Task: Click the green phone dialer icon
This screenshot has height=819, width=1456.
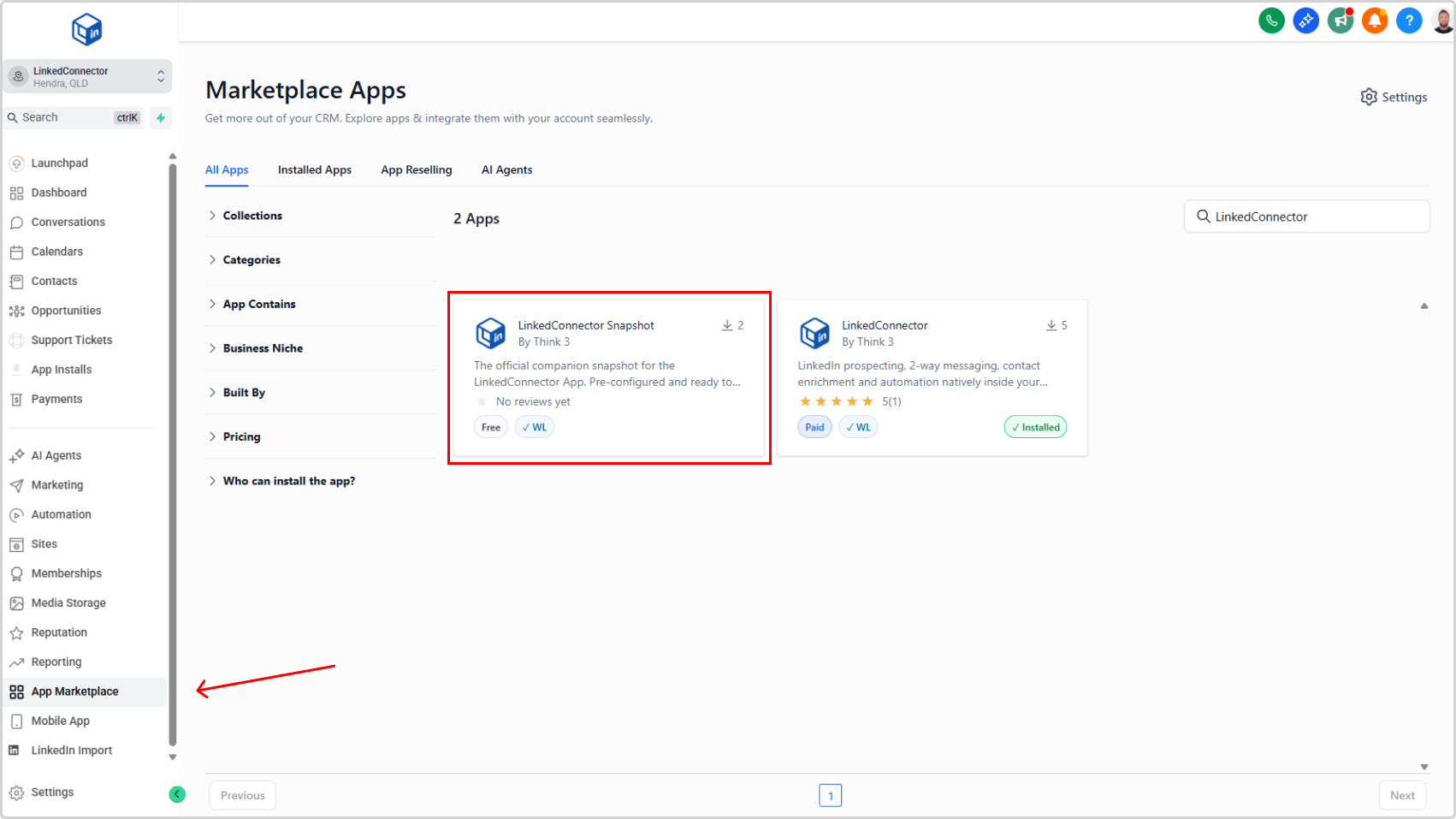Action: click(x=1271, y=21)
